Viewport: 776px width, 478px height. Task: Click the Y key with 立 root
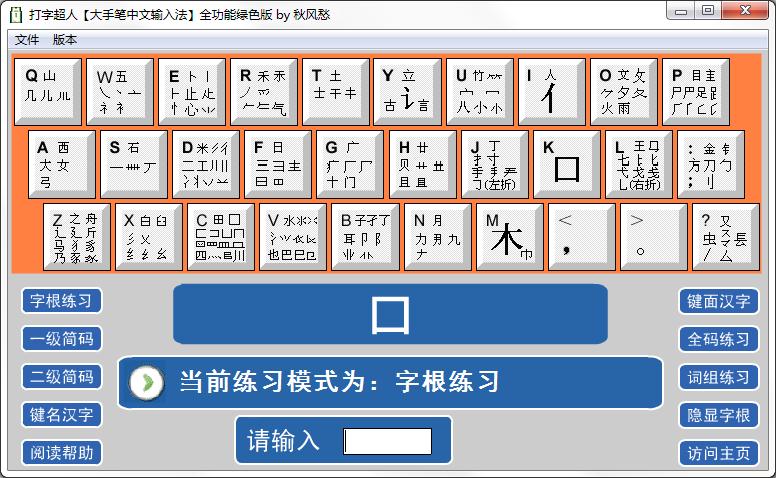click(x=408, y=92)
